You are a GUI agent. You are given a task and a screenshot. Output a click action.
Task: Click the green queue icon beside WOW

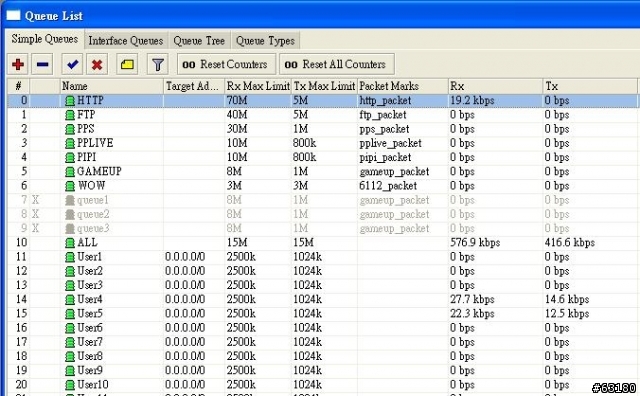click(70, 186)
